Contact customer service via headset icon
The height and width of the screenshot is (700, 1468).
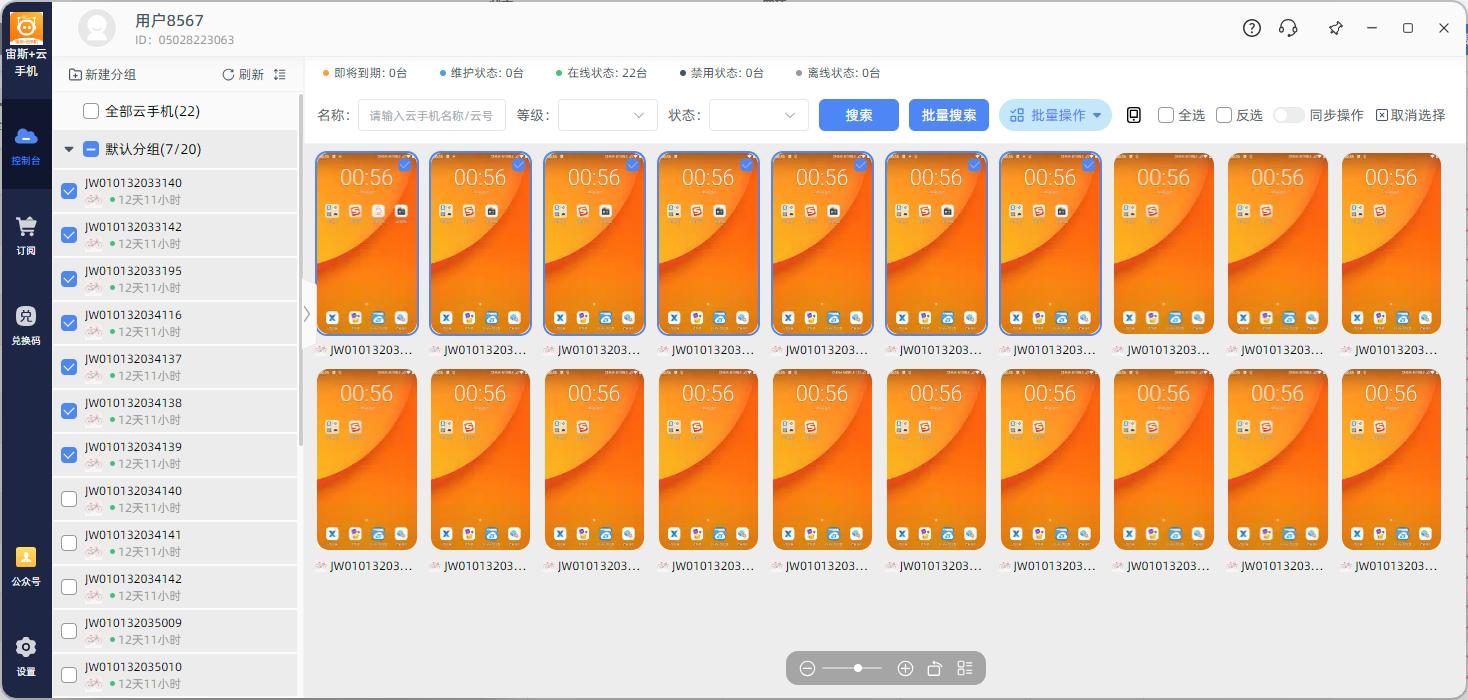pos(1289,28)
